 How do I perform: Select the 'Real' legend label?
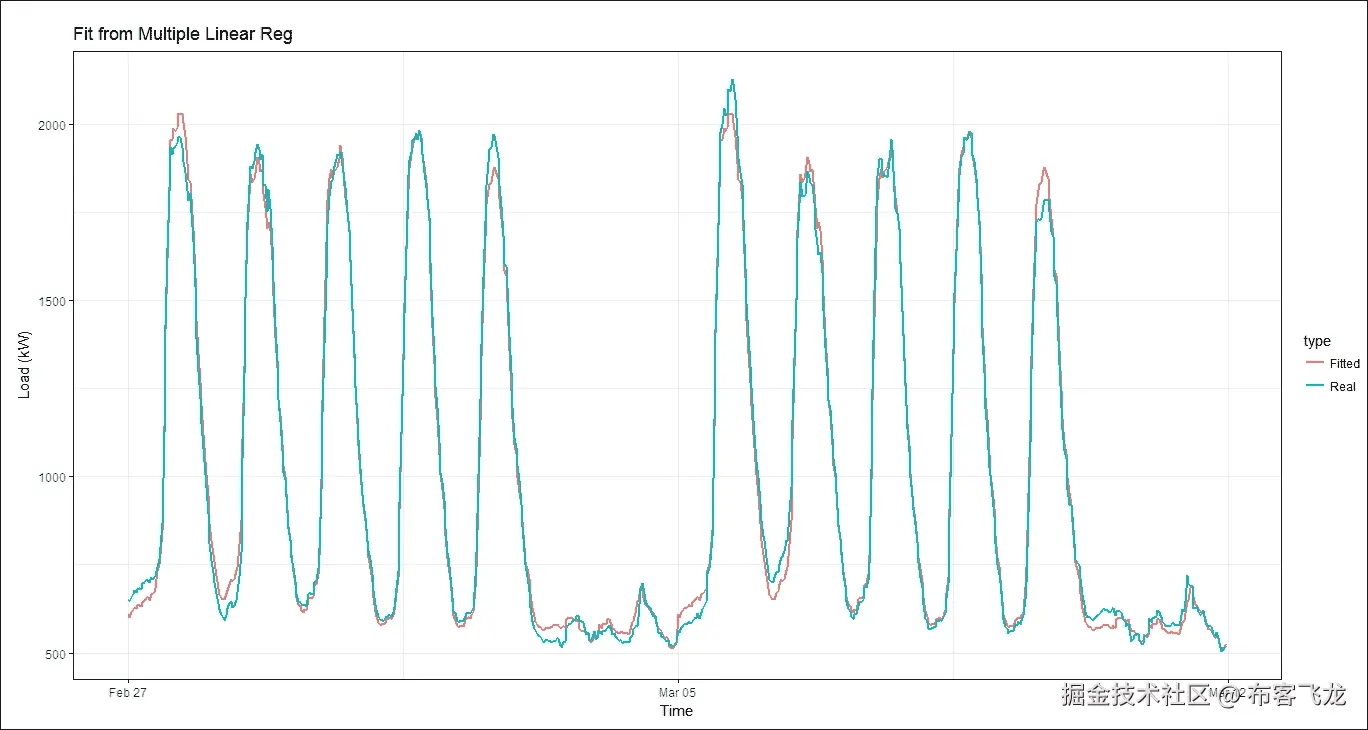[1343, 387]
